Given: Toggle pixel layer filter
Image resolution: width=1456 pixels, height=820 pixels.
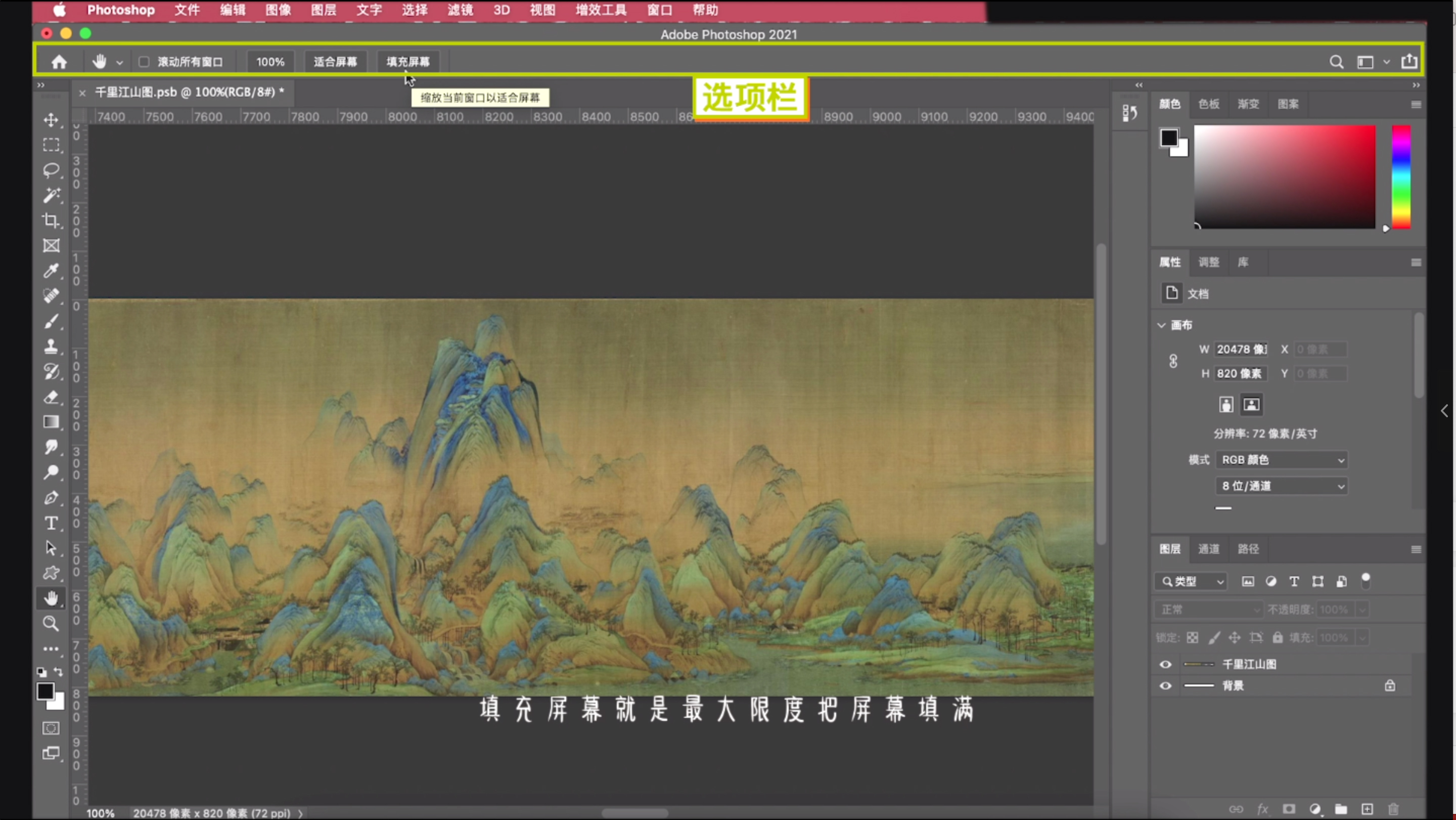Looking at the screenshot, I should [1248, 581].
